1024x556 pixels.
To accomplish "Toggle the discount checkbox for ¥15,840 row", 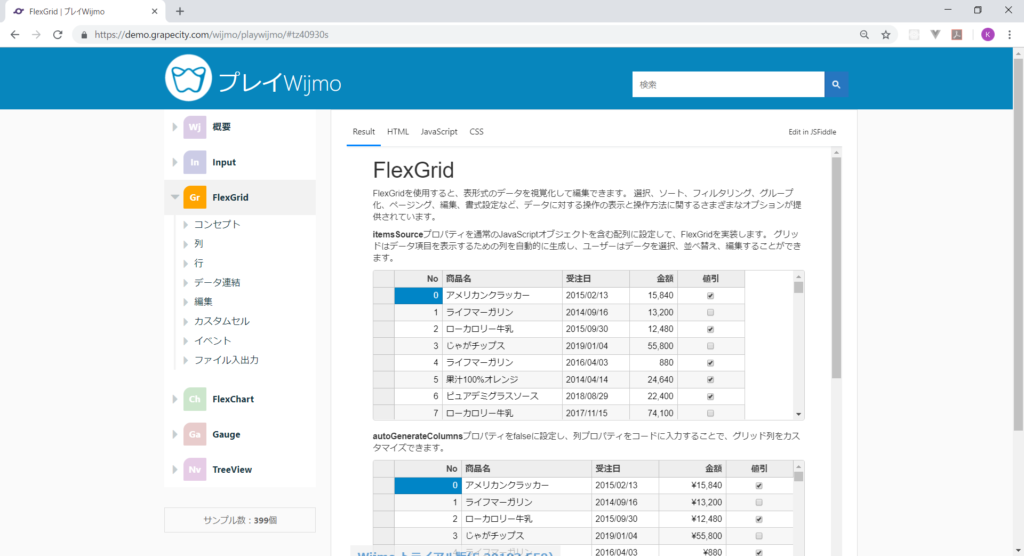I will pyautogui.click(x=759, y=486).
